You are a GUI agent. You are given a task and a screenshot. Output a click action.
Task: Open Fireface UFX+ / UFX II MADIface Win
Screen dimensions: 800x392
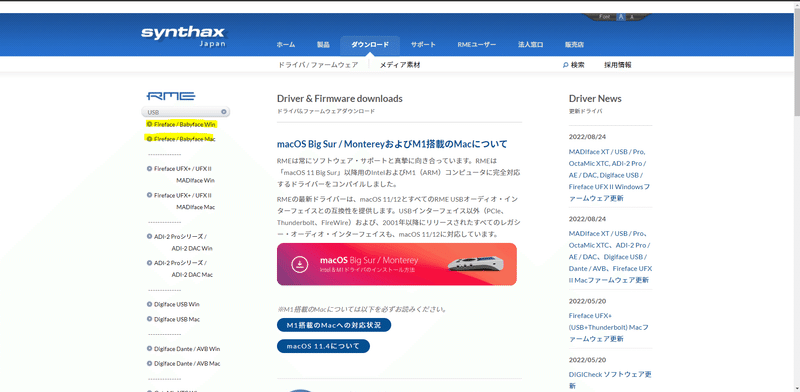click(181, 174)
